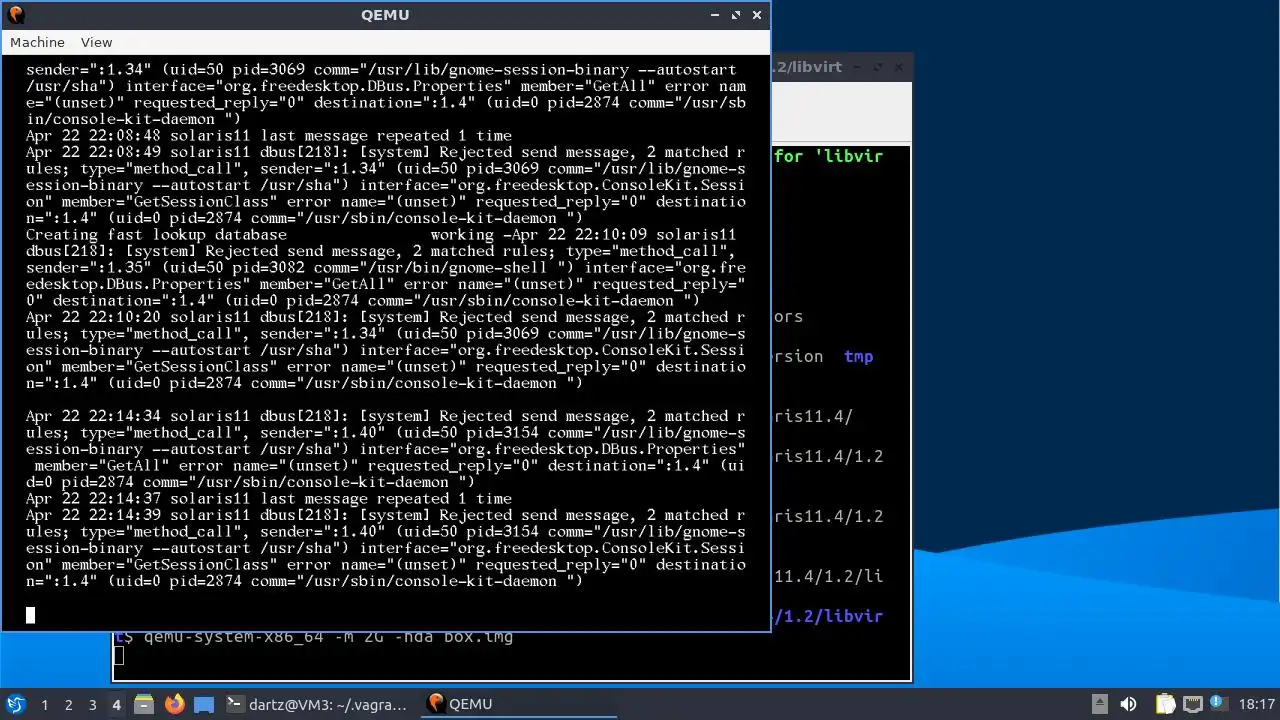Click the QEMU console cursor block
1280x720 pixels.
(x=30, y=615)
